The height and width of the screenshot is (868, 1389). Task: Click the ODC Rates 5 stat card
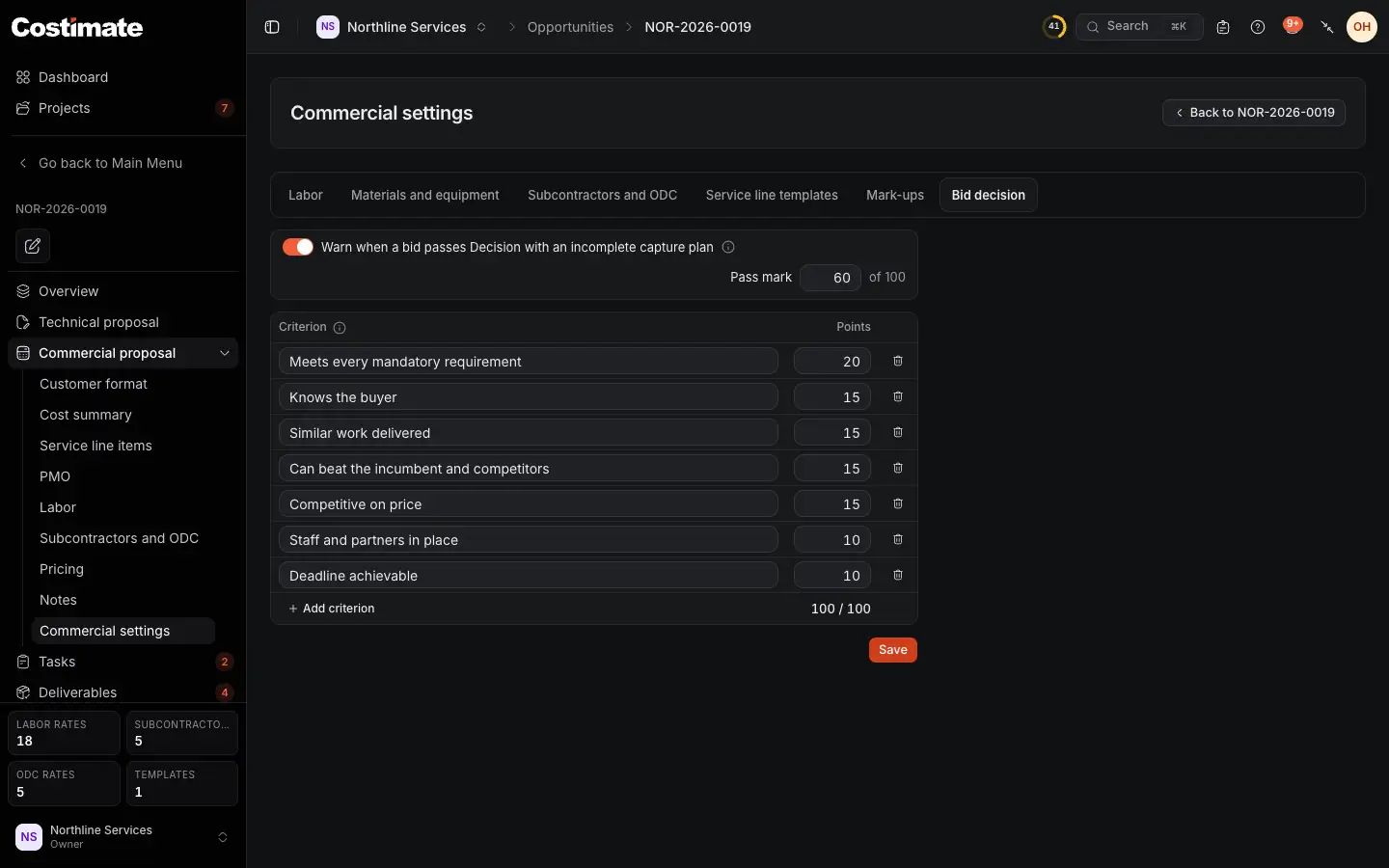click(64, 783)
